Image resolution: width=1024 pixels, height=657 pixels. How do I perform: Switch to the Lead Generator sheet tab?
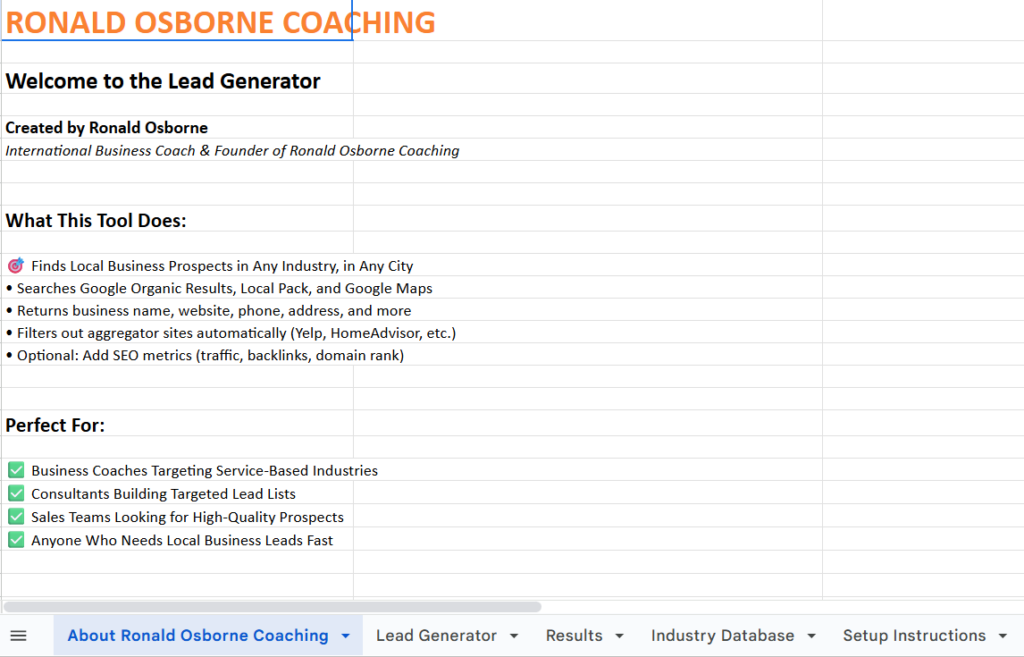[435, 635]
